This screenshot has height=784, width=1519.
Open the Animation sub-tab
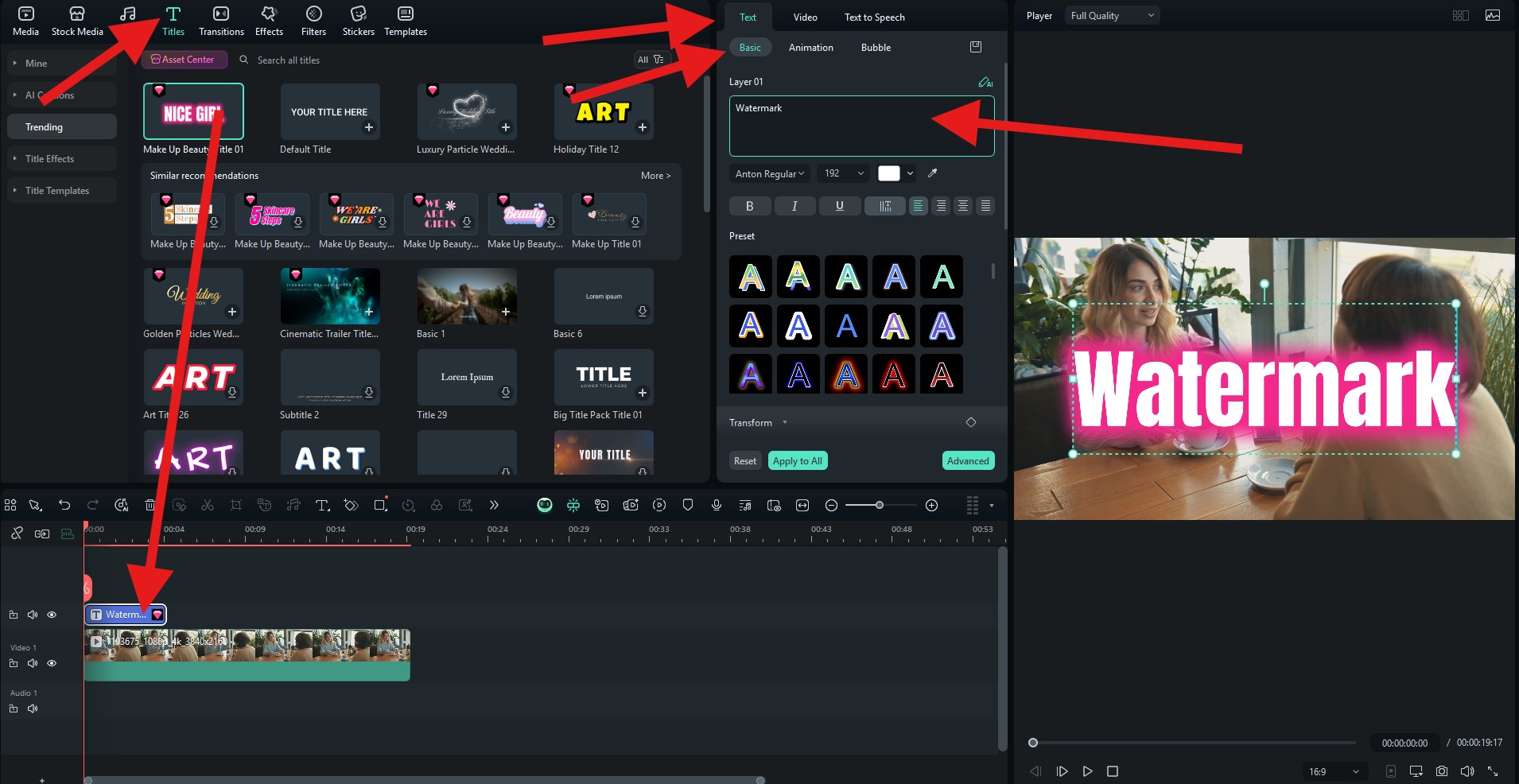tap(810, 47)
